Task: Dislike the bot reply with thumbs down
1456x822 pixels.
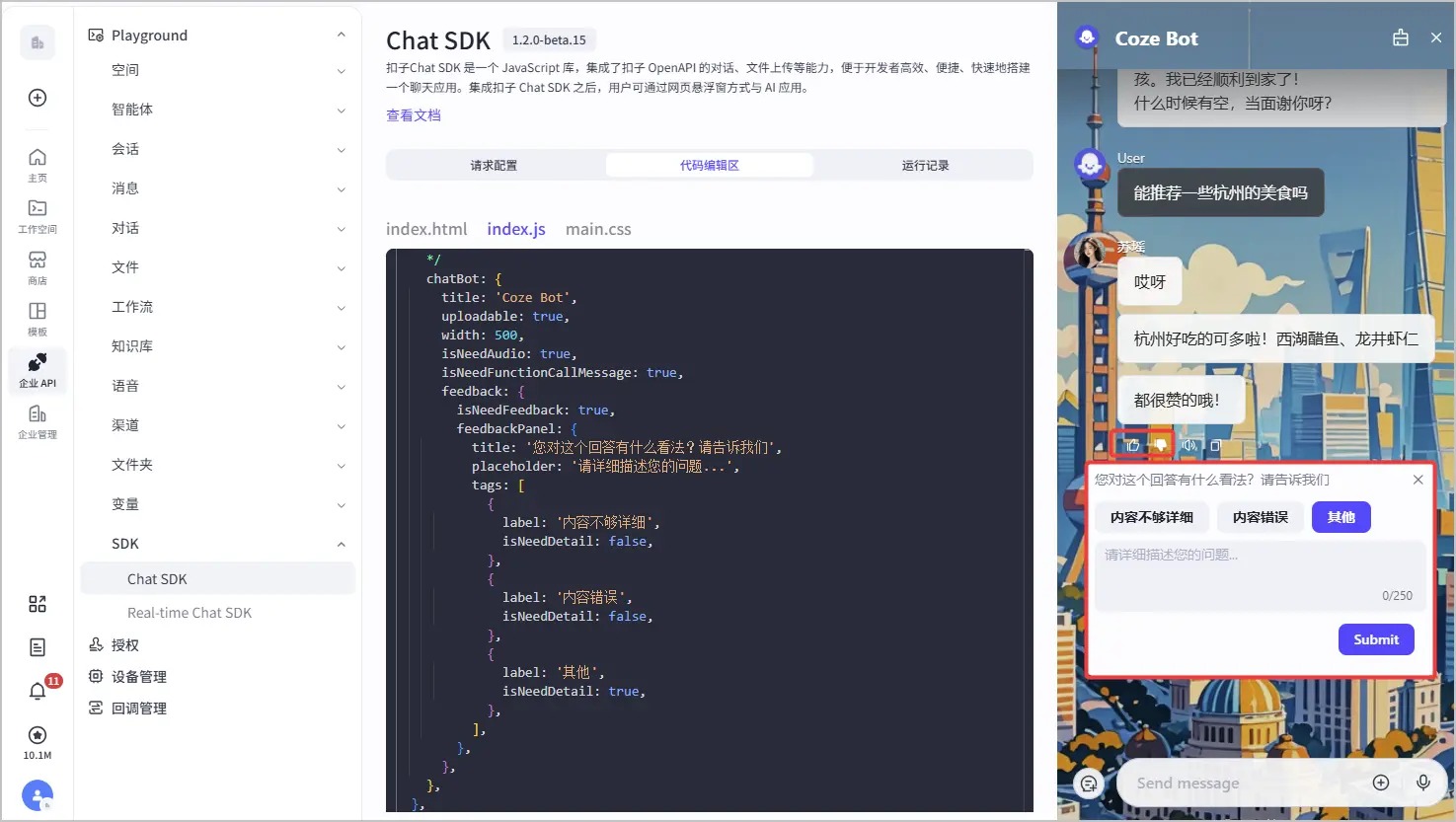Action: coord(1161,445)
